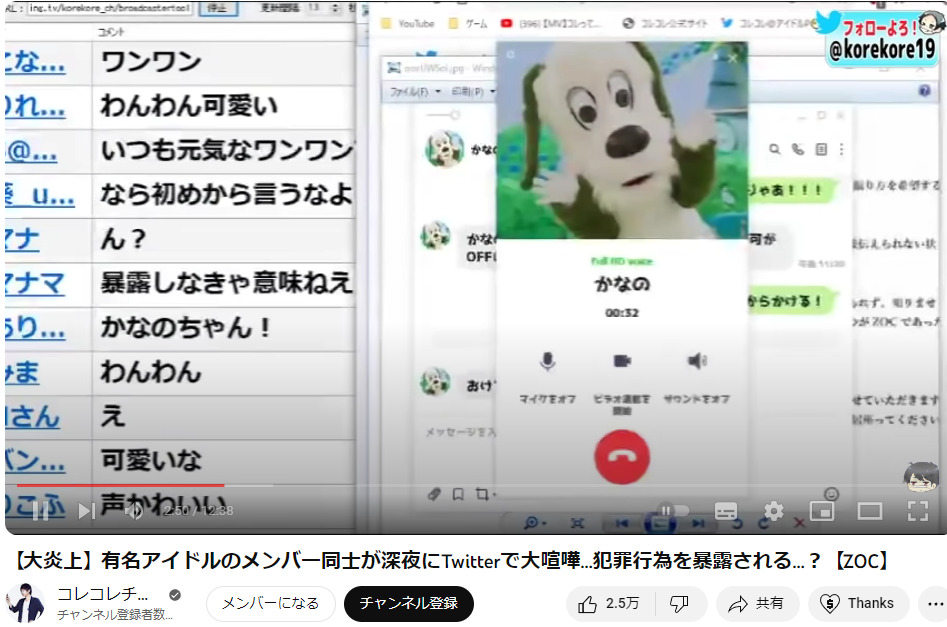Viewport: 947px width, 627px height.
Task: Open the YouTube bookmark folder
Action: point(408,24)
